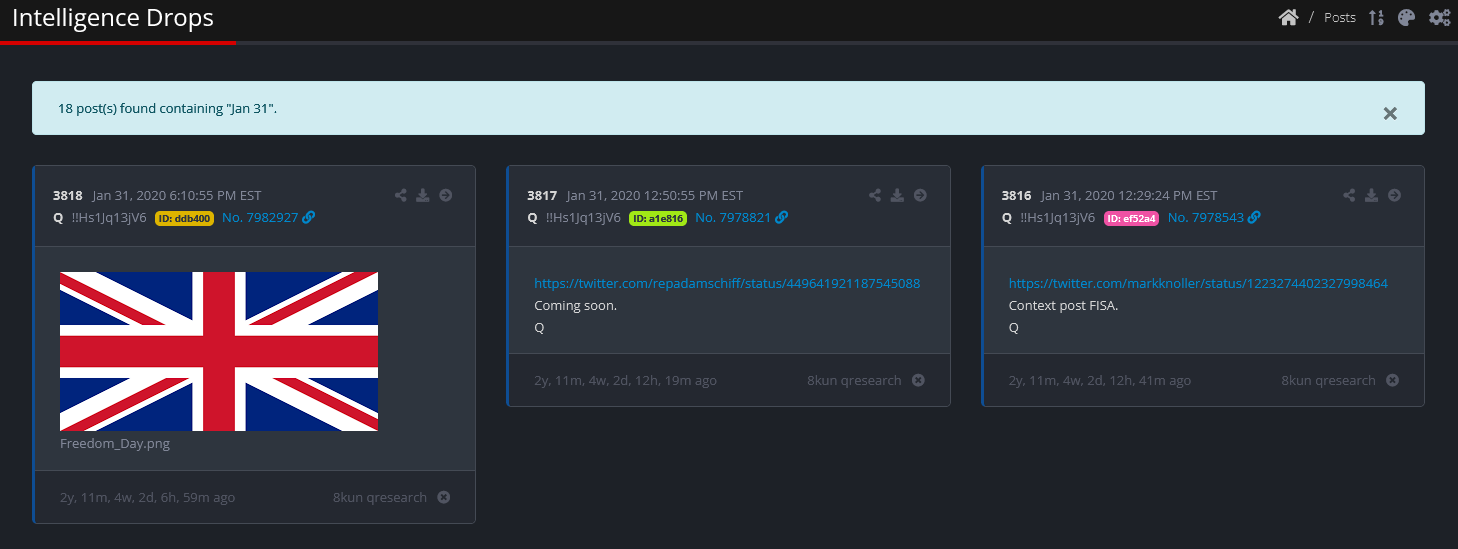The image size is (1458, 549).
Task: Select the ID: ef52a4 badge
Action: point(1131,218)
